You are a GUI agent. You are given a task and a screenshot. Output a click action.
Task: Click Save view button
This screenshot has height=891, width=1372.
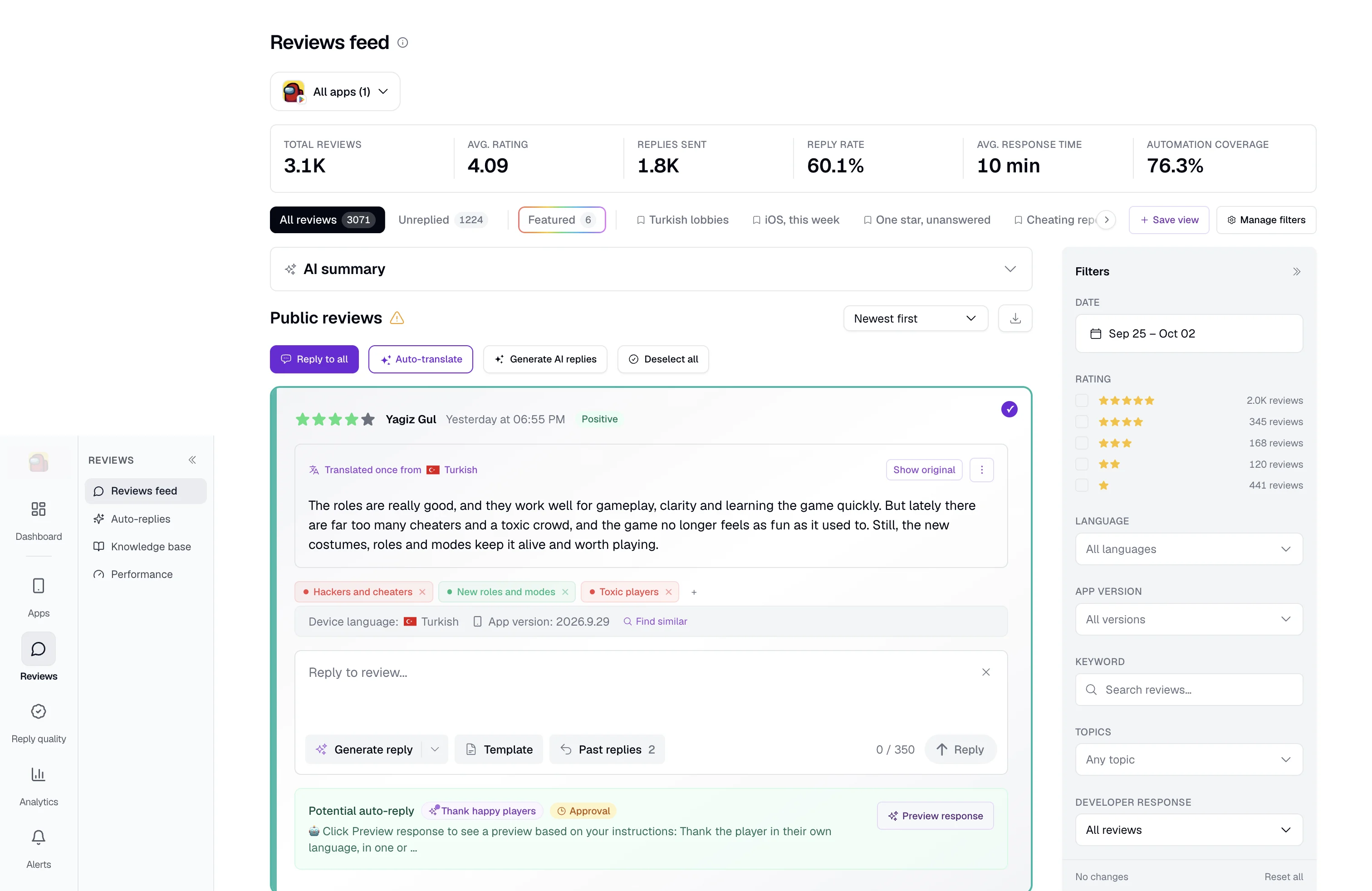[1168, 220]
